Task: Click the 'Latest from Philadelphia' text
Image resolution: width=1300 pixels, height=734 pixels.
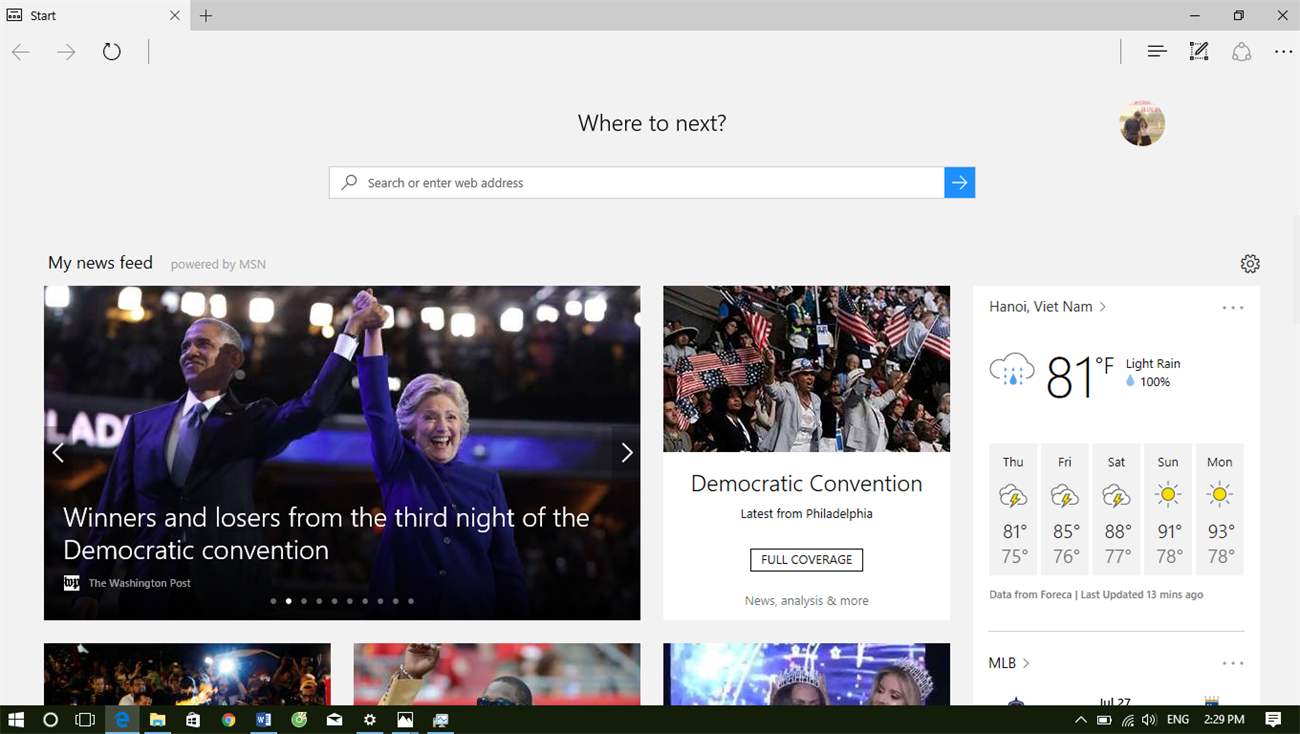Action: tap(807, 514)
